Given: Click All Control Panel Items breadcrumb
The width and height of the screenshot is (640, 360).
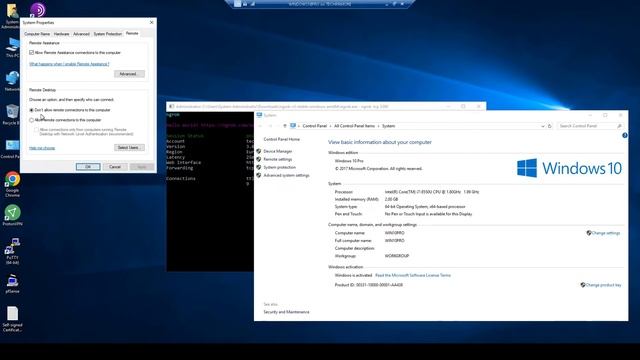Looking at the screenshot, I should tap(354, 126).
